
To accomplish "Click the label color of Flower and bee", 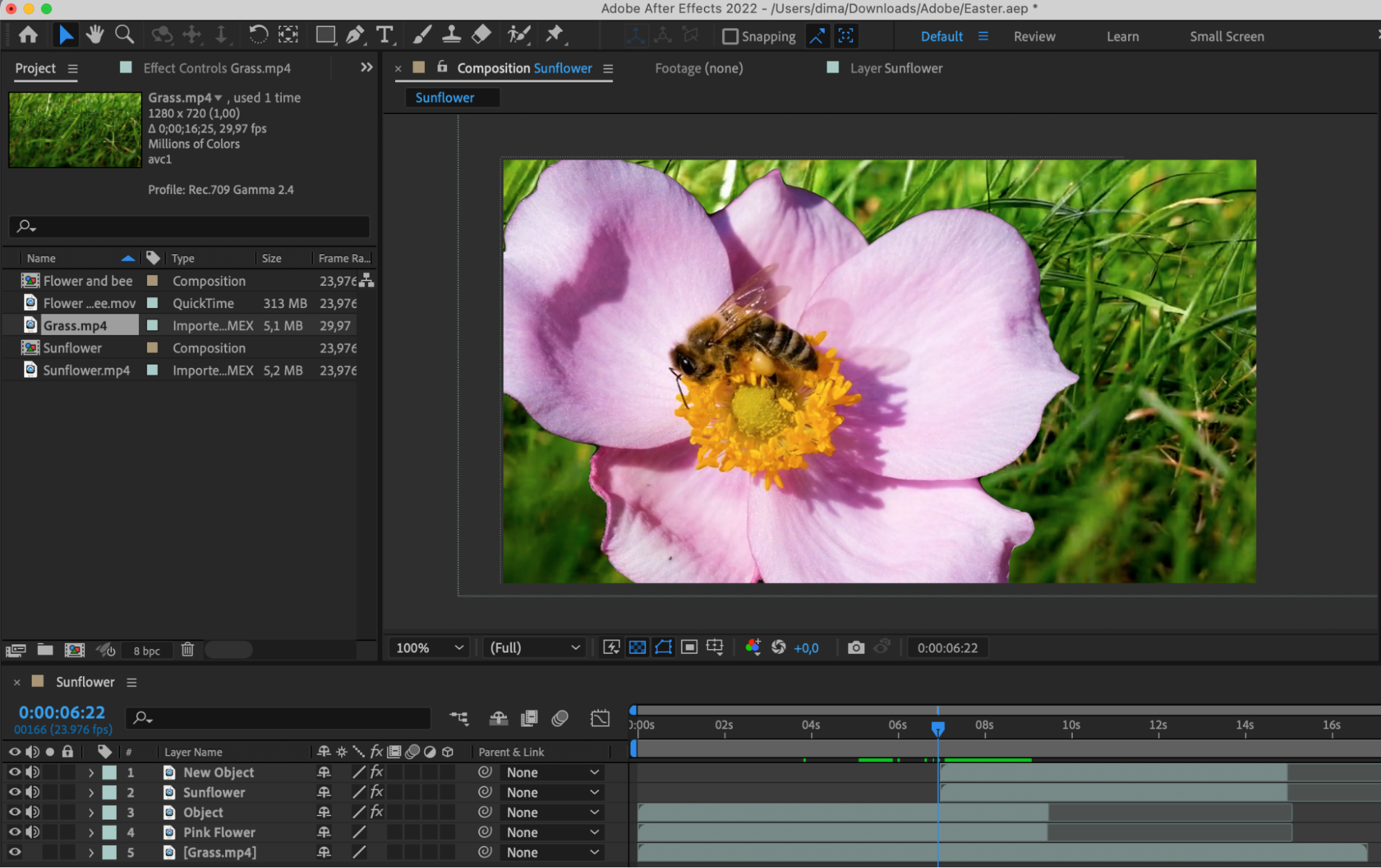I will 153,281.
